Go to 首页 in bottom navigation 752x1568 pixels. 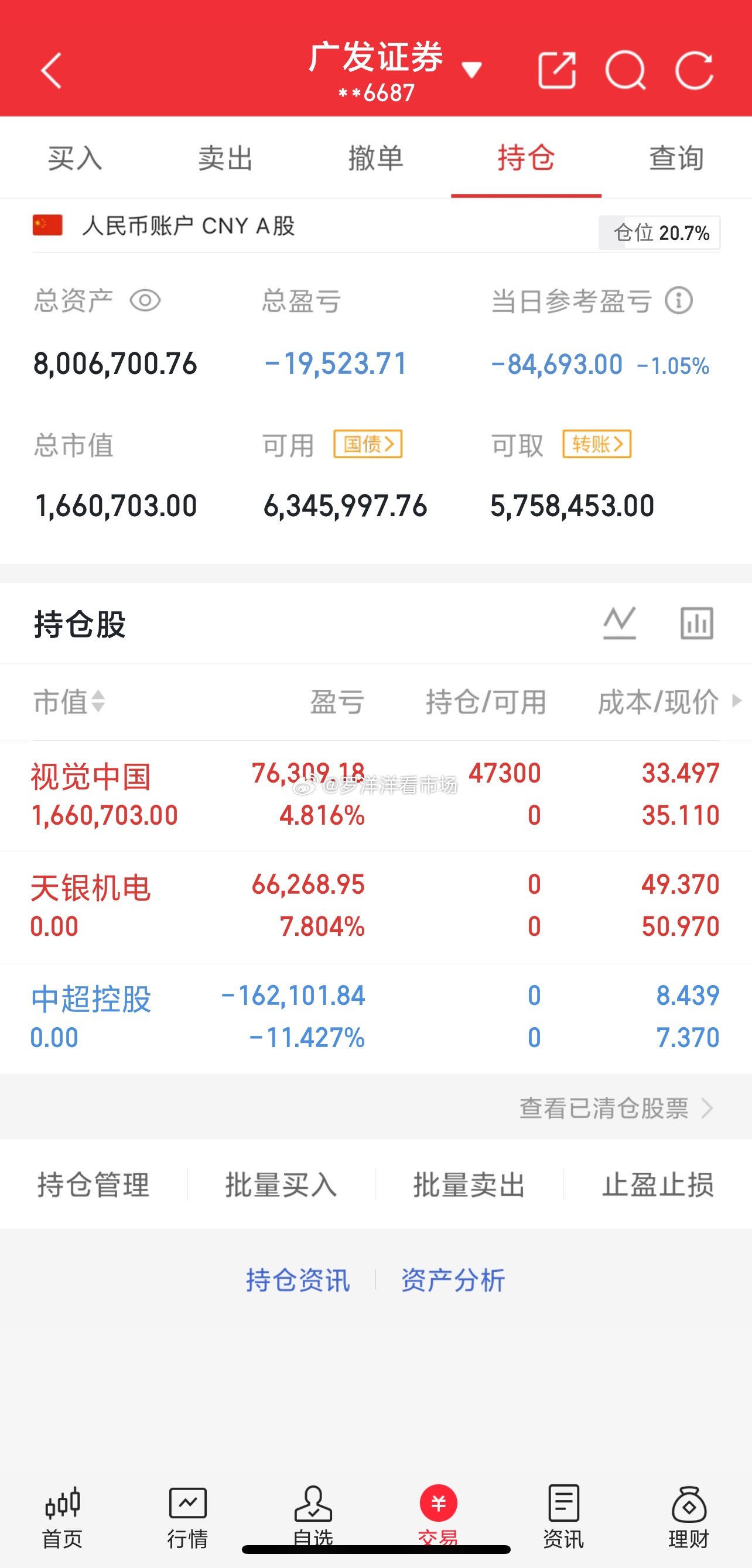pyautogui.click(x=62, y=1517)
